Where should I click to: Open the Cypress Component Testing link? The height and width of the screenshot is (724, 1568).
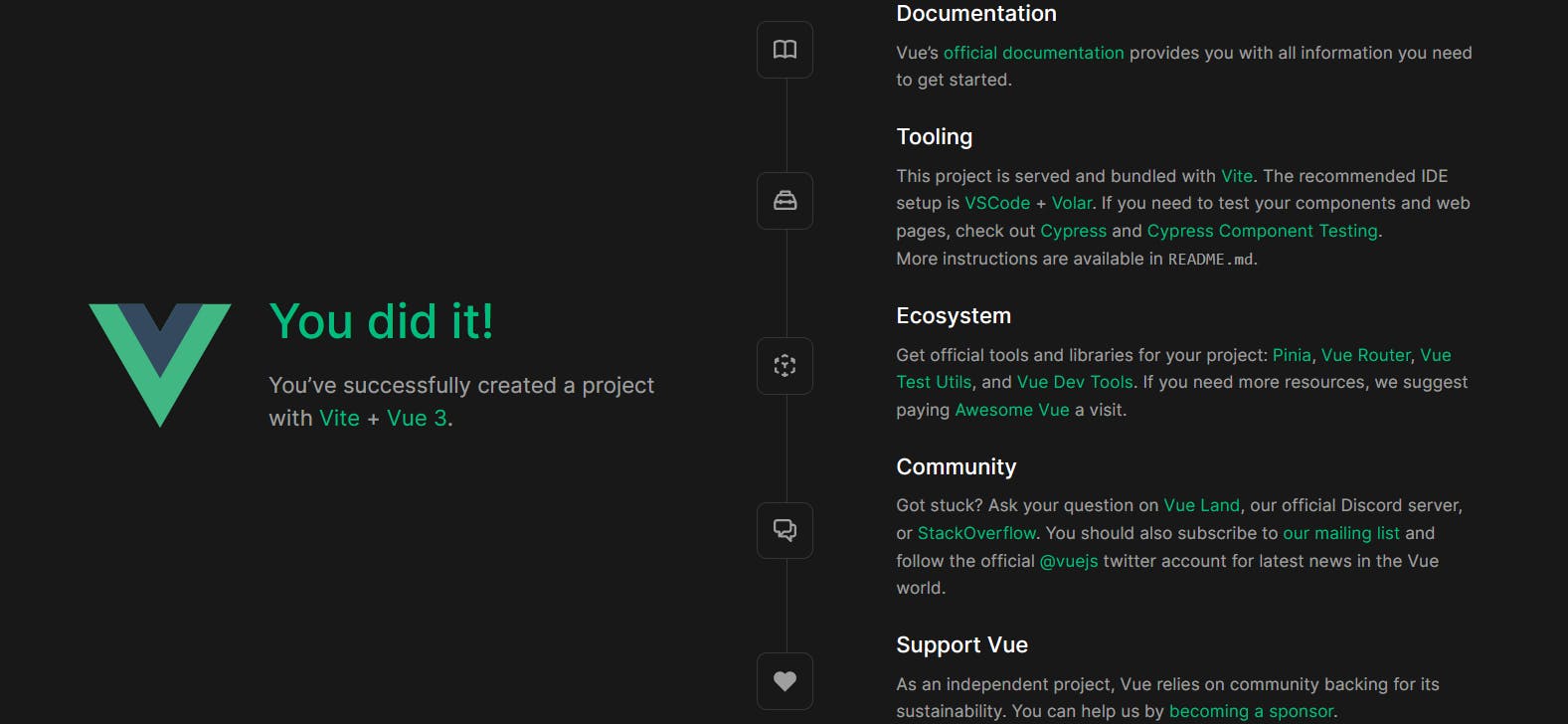click(1262, 231)
